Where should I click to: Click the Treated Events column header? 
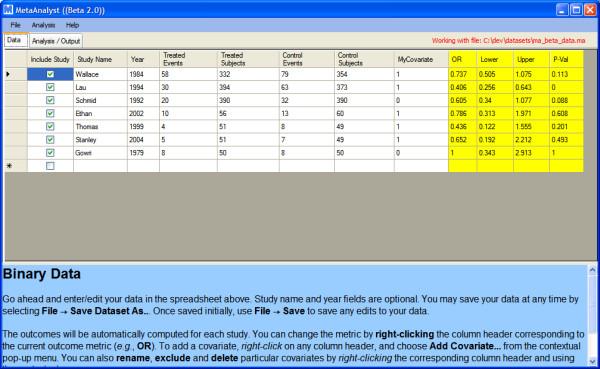pos(188,59)
